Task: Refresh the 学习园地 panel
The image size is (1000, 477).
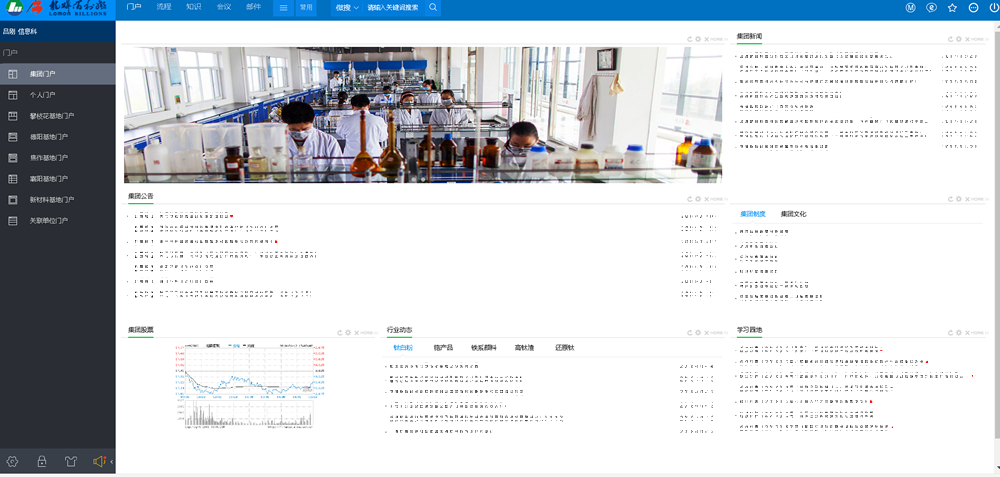Action: (x=950, y=332)
